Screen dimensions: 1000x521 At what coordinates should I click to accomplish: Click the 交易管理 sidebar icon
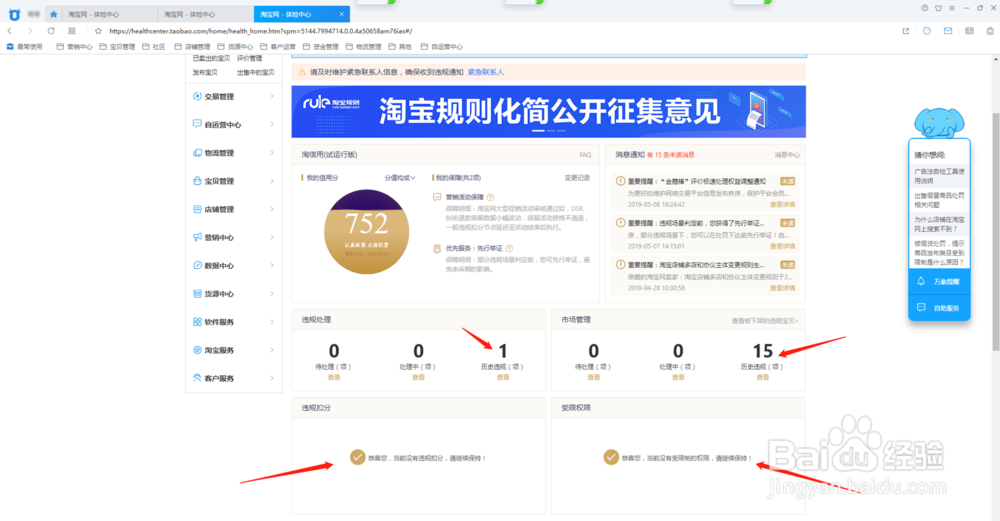coord(197,96)
